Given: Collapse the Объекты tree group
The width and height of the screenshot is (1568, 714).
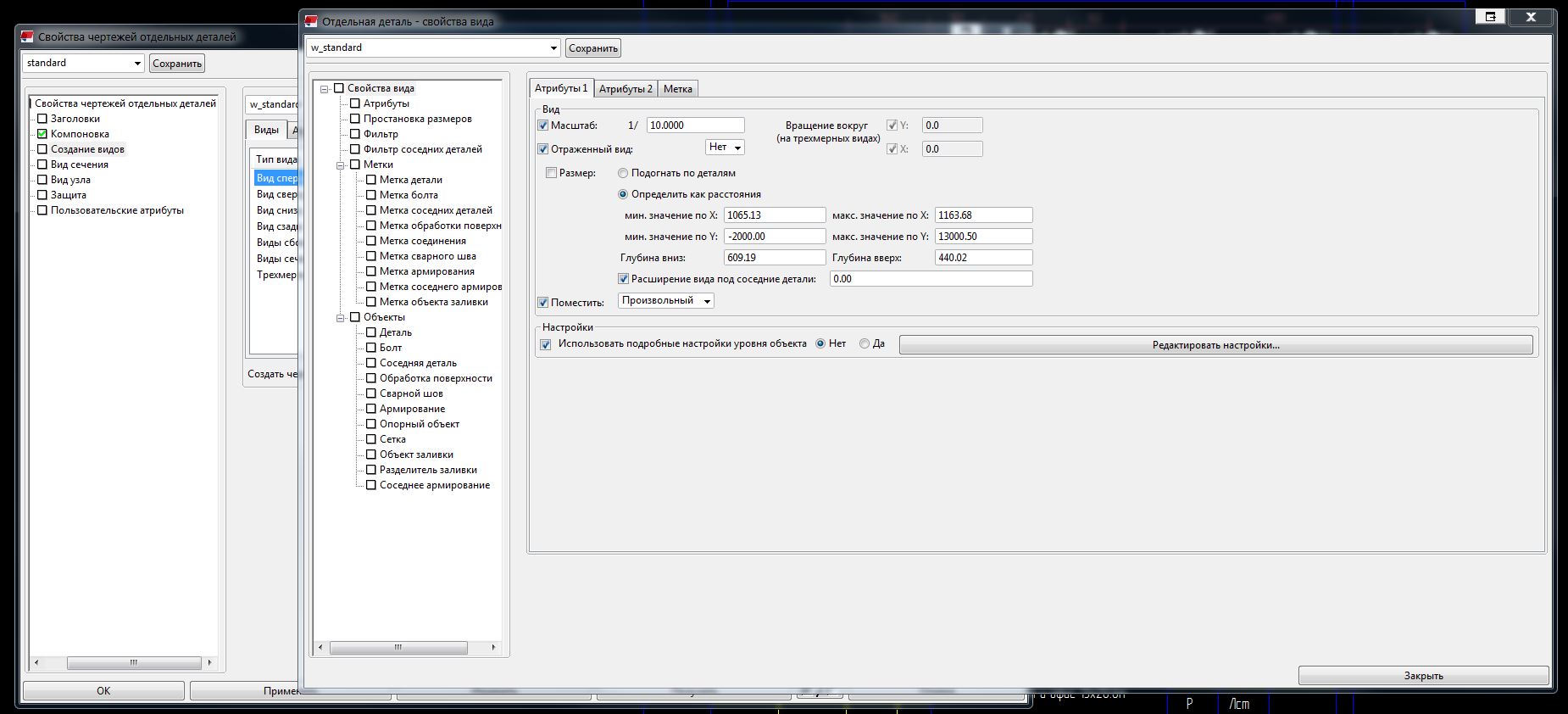Looking at the screenshot, I should point(340,318).
